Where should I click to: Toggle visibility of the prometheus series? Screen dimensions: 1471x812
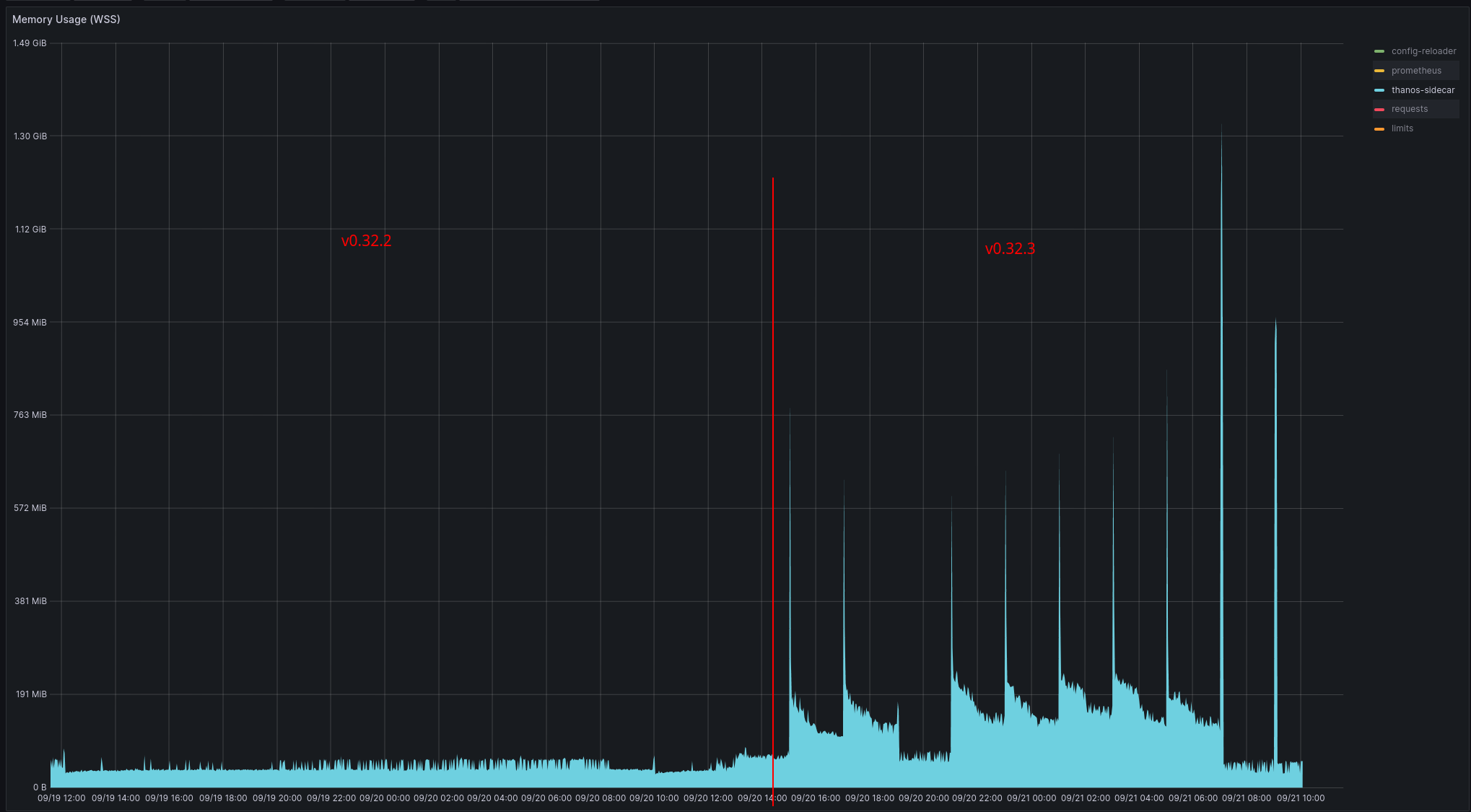click(1415, 70)
